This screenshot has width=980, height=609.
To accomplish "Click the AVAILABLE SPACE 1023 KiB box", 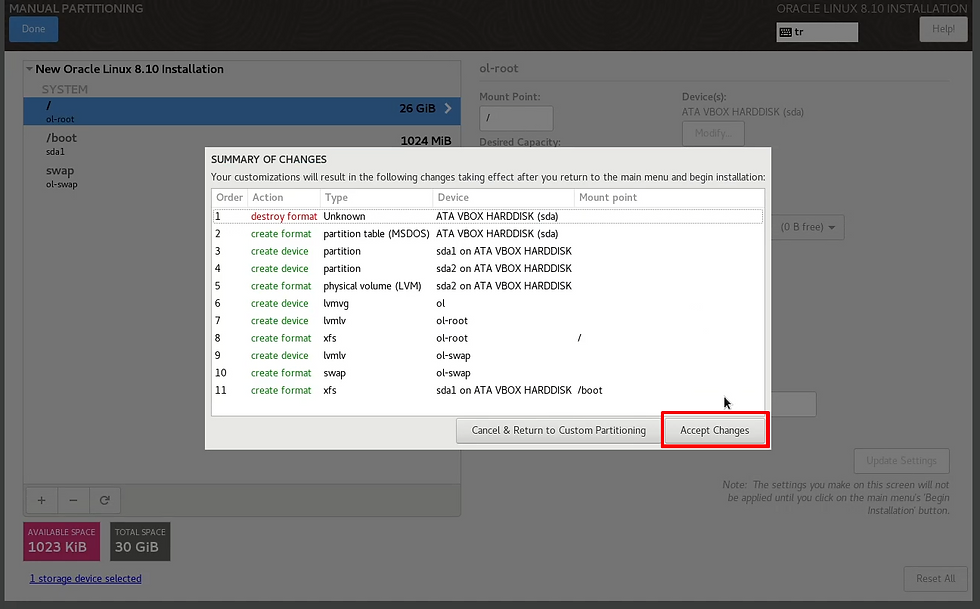I will [x=61, y=541].
